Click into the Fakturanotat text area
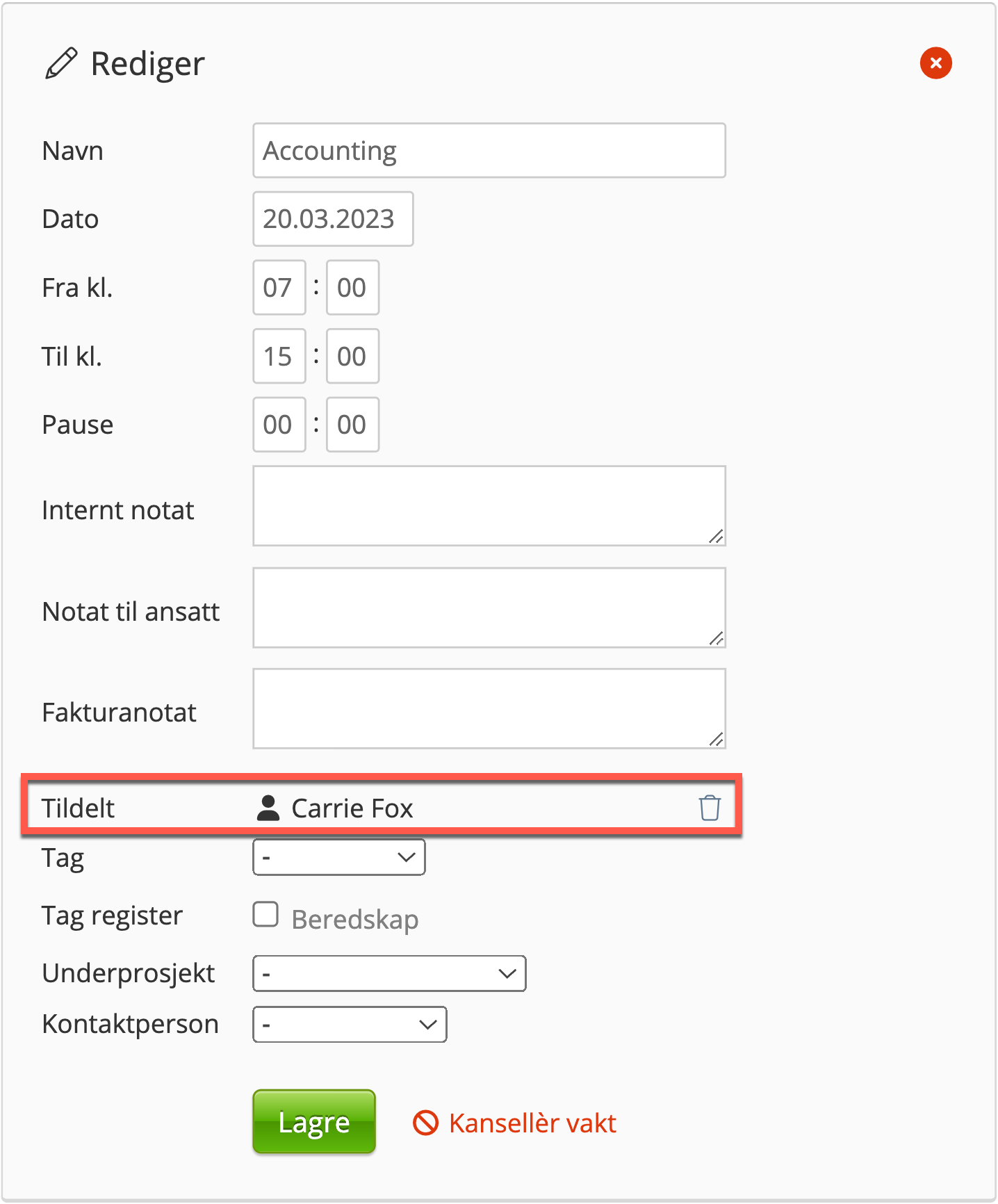Image resolution: width=998 pixels, height=1204 pixels. [489, 708]
